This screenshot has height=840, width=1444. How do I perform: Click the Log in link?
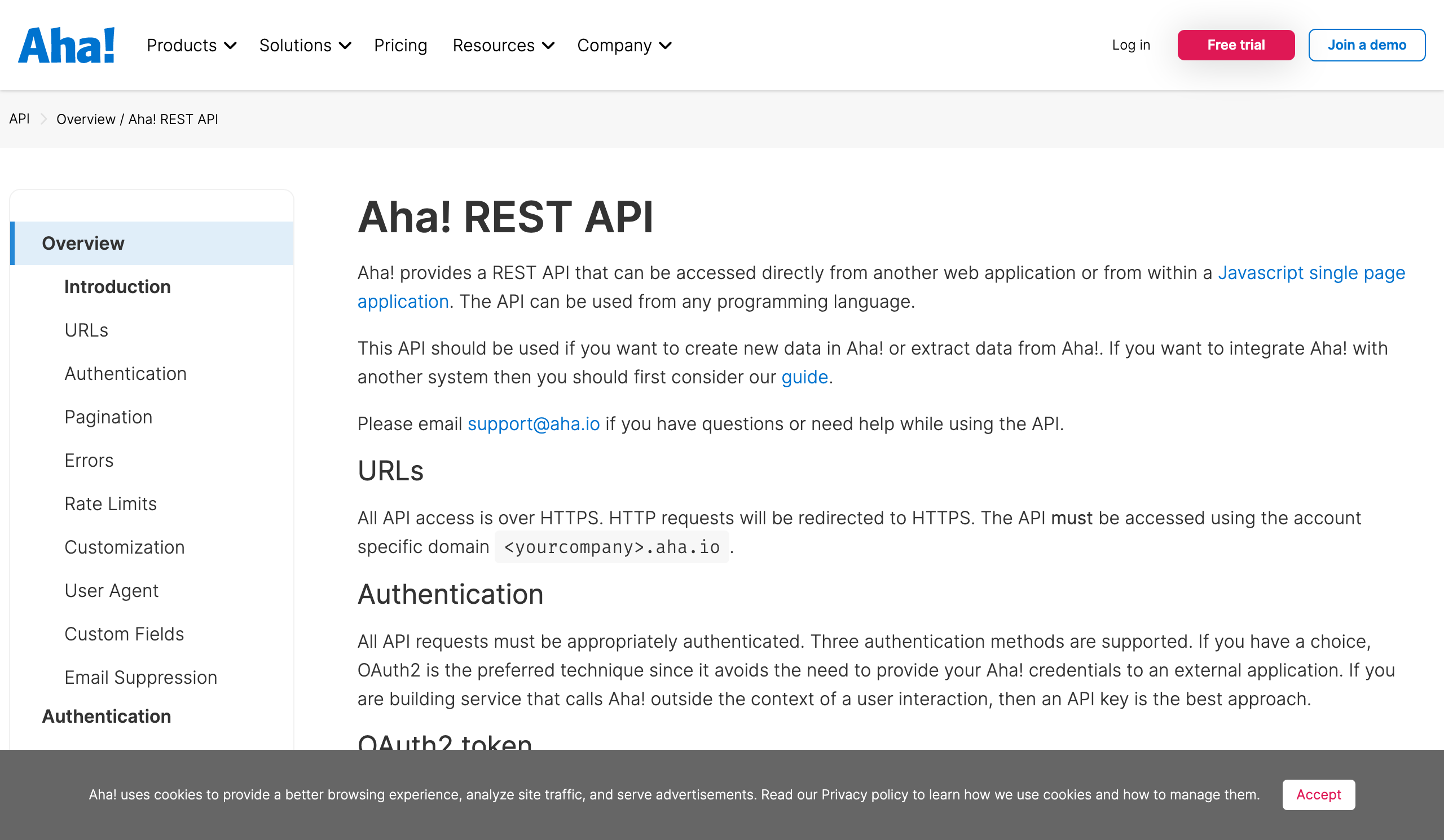[x=1130, y=45]
